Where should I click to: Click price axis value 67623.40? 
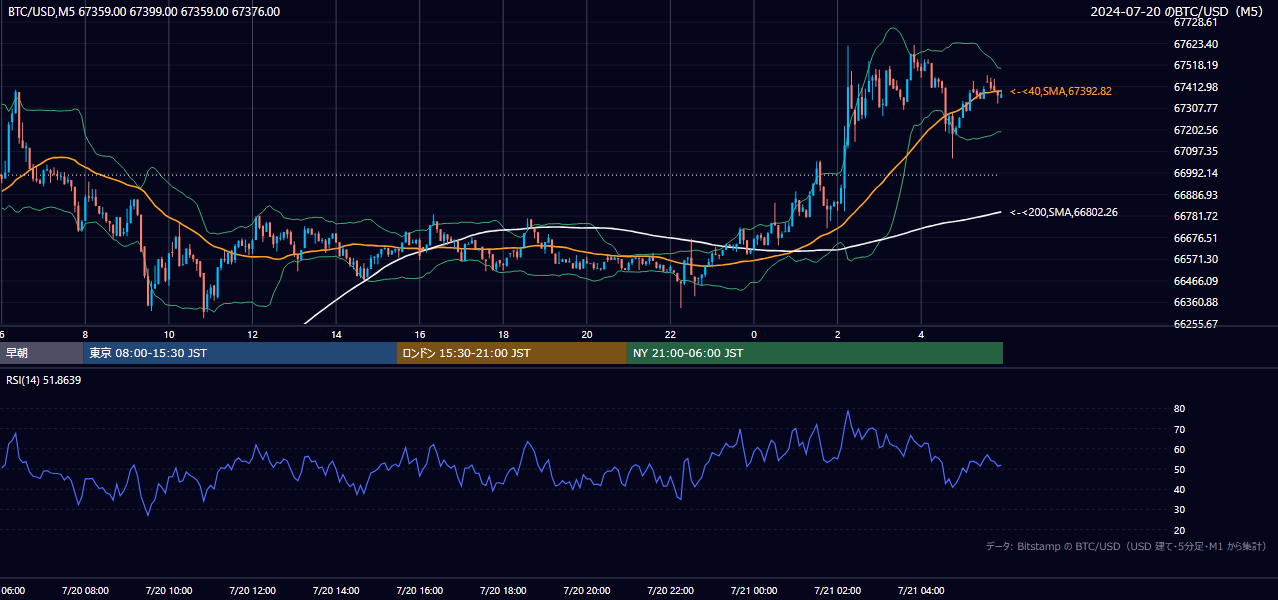[1196, 44]
